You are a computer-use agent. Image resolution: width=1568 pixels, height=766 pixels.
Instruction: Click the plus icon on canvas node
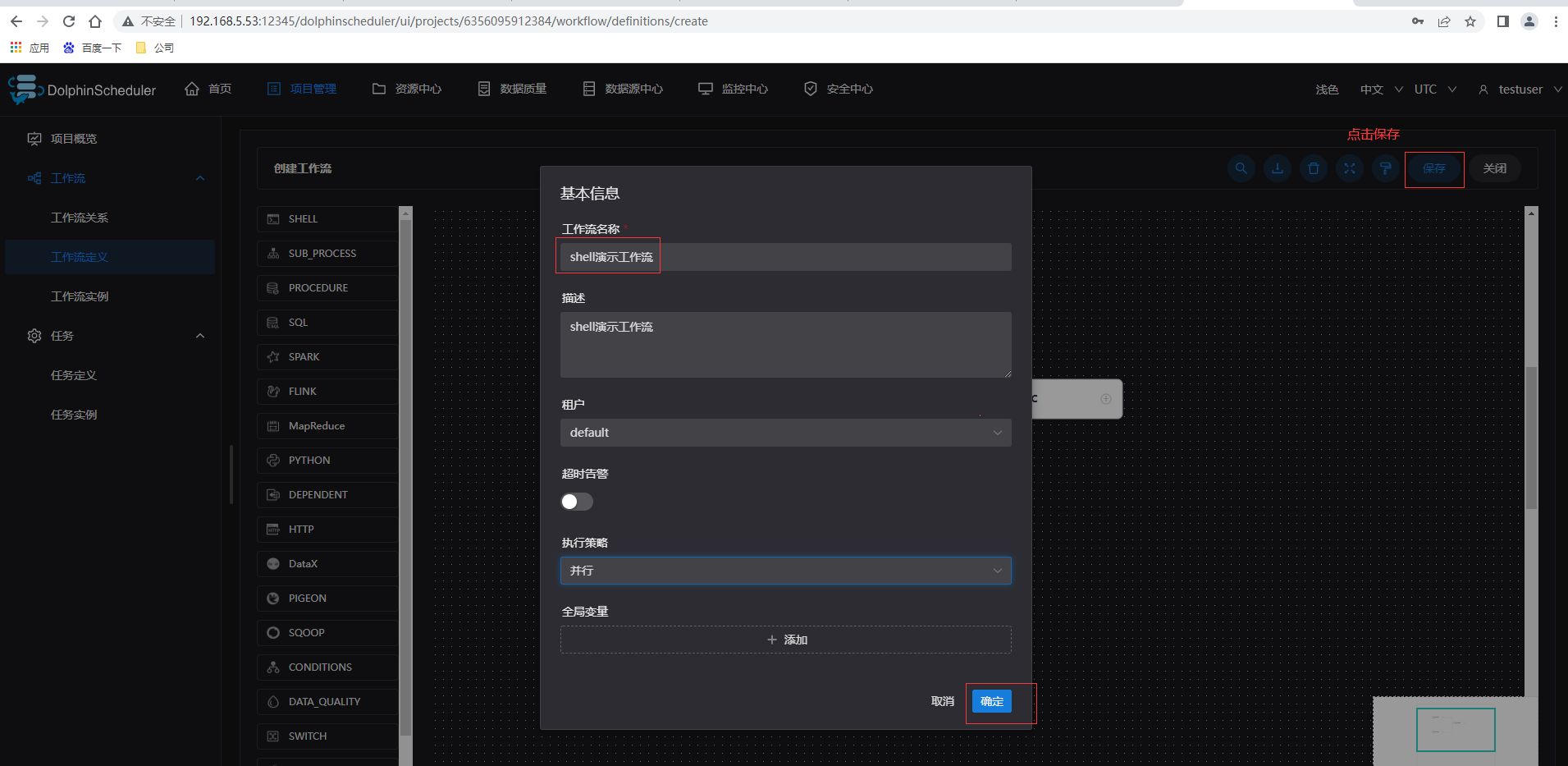coord(1106,399)
